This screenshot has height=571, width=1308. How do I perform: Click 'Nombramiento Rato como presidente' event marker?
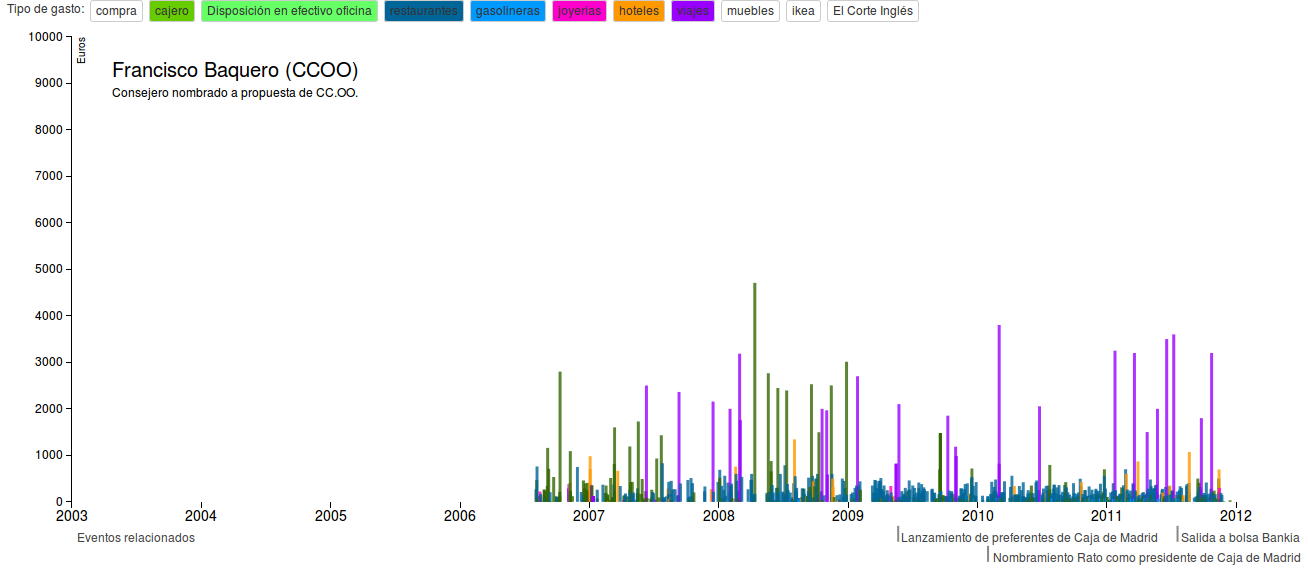coord(1146,558)
